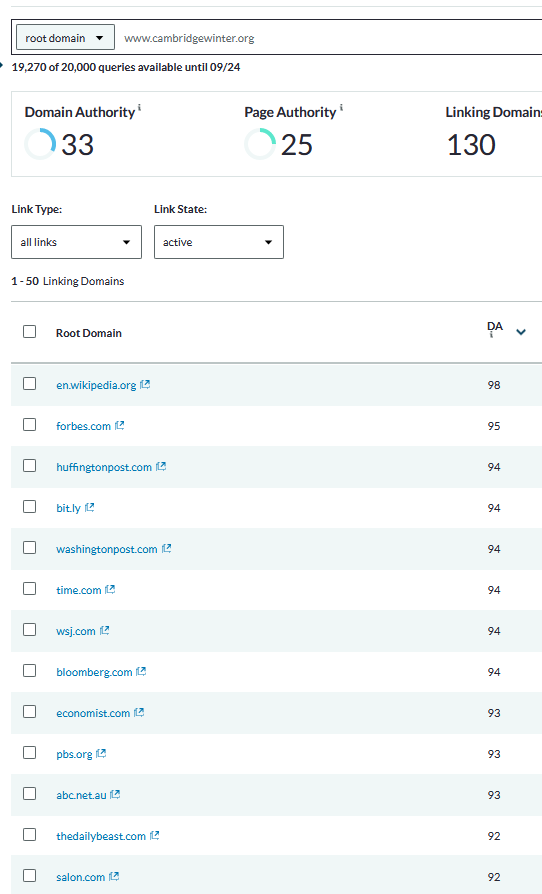Open the time.com domain link
Screen dimensions: 542x894
(x=79, y=590)
